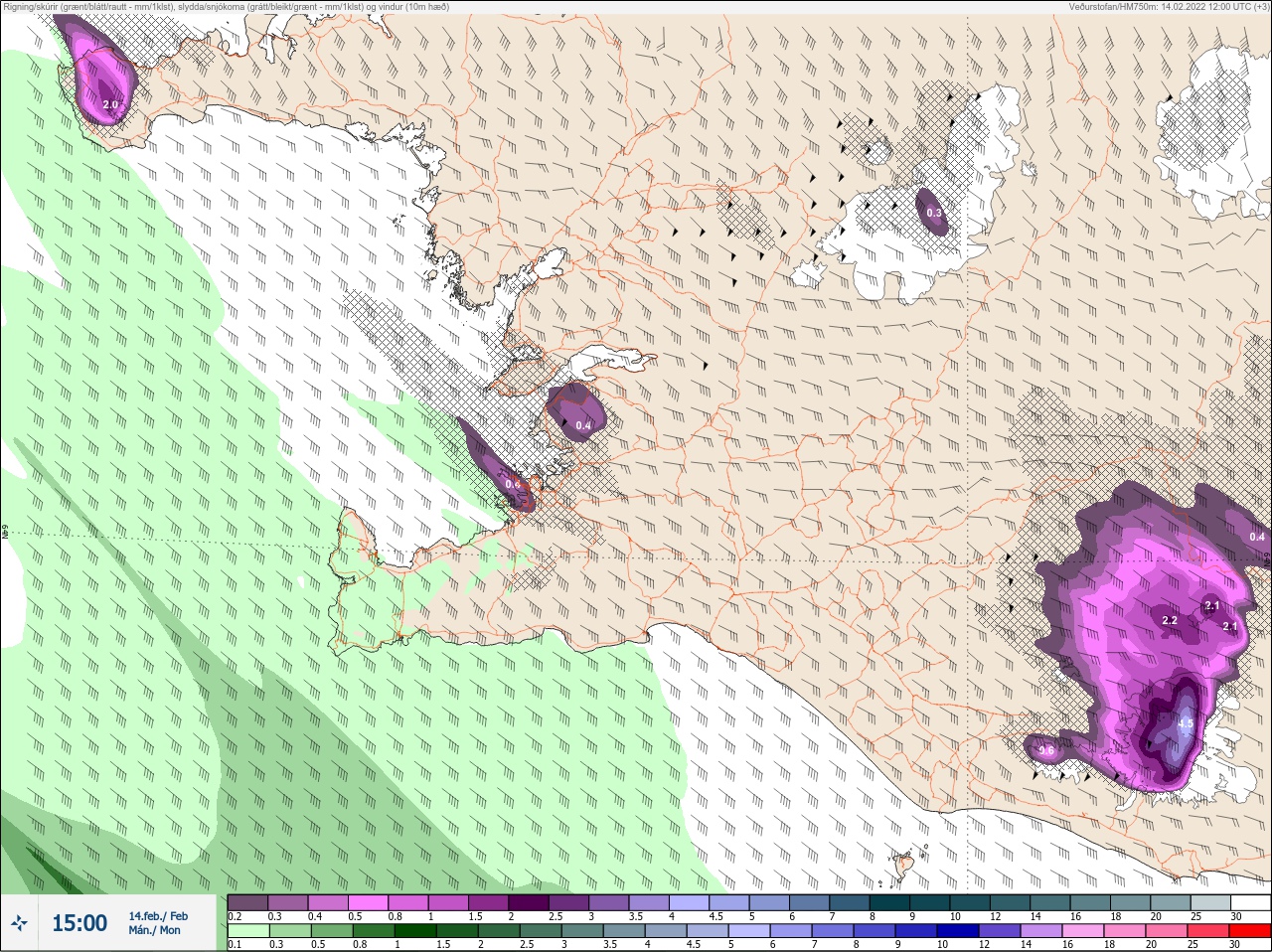Click the darkest green swatch above 1
The width and height of the screenshot is (1272, 952).
tap(417, 931)
